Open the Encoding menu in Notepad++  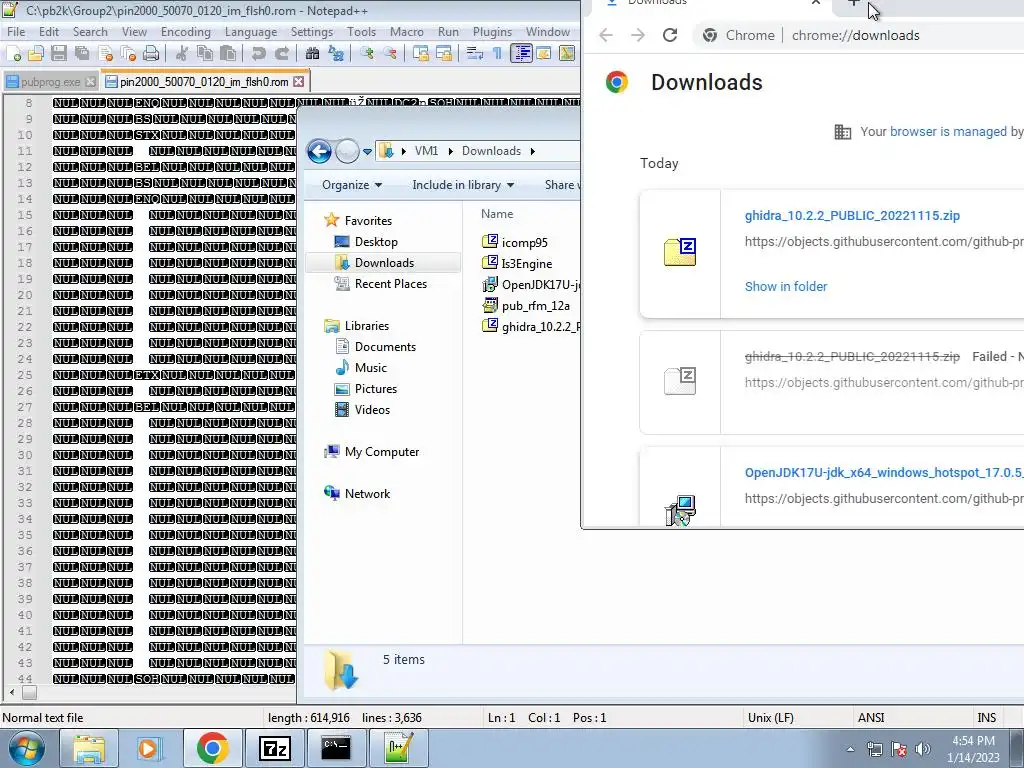tap(185, 31)
